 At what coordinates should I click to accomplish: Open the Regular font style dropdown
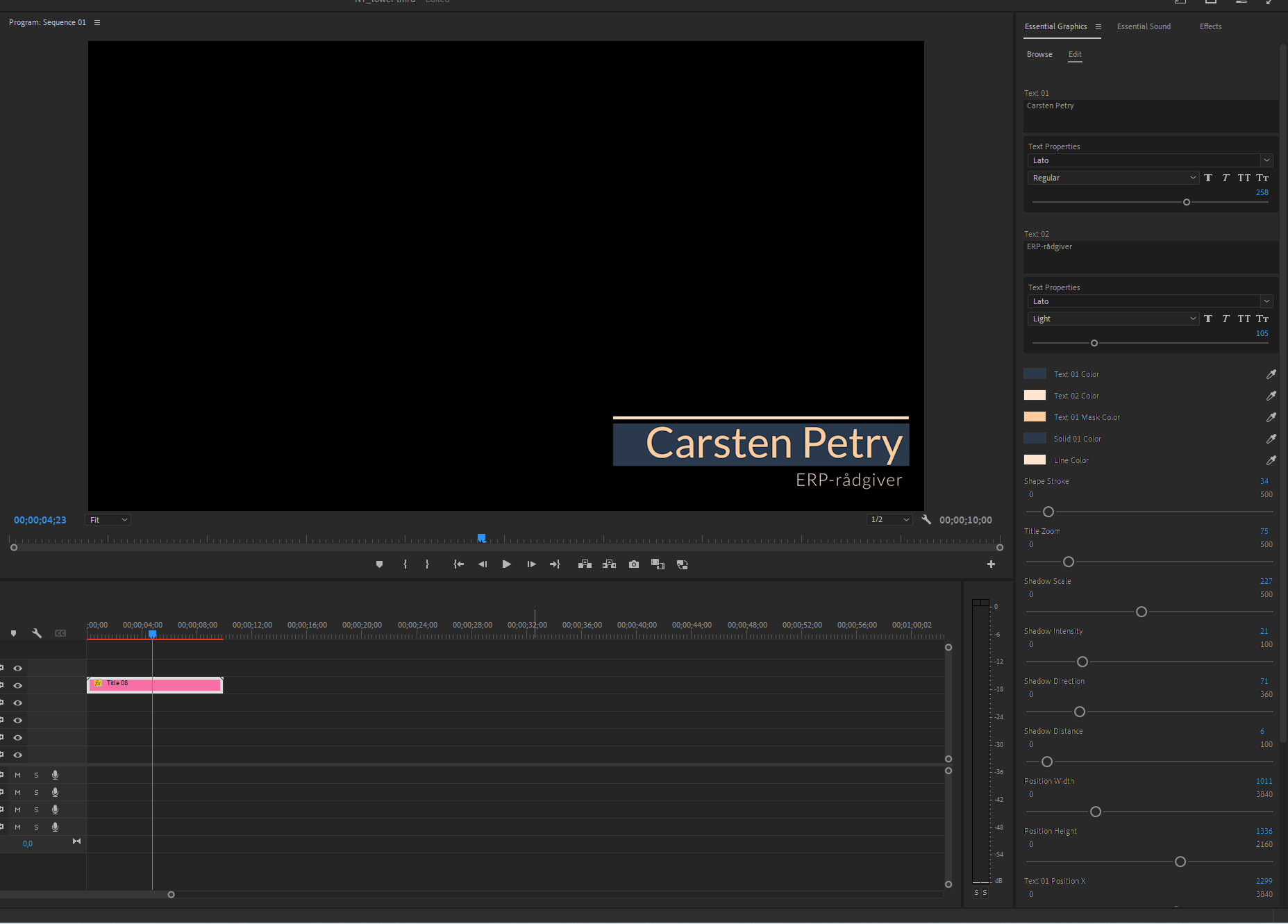tap(1193, 177)
